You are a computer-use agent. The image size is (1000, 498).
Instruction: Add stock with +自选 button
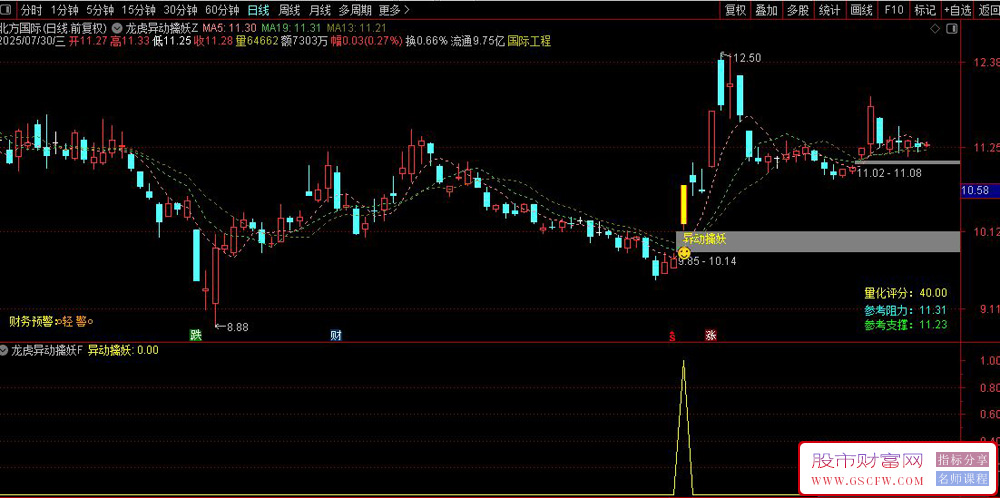pyautogui.click(x=958, y=10)
